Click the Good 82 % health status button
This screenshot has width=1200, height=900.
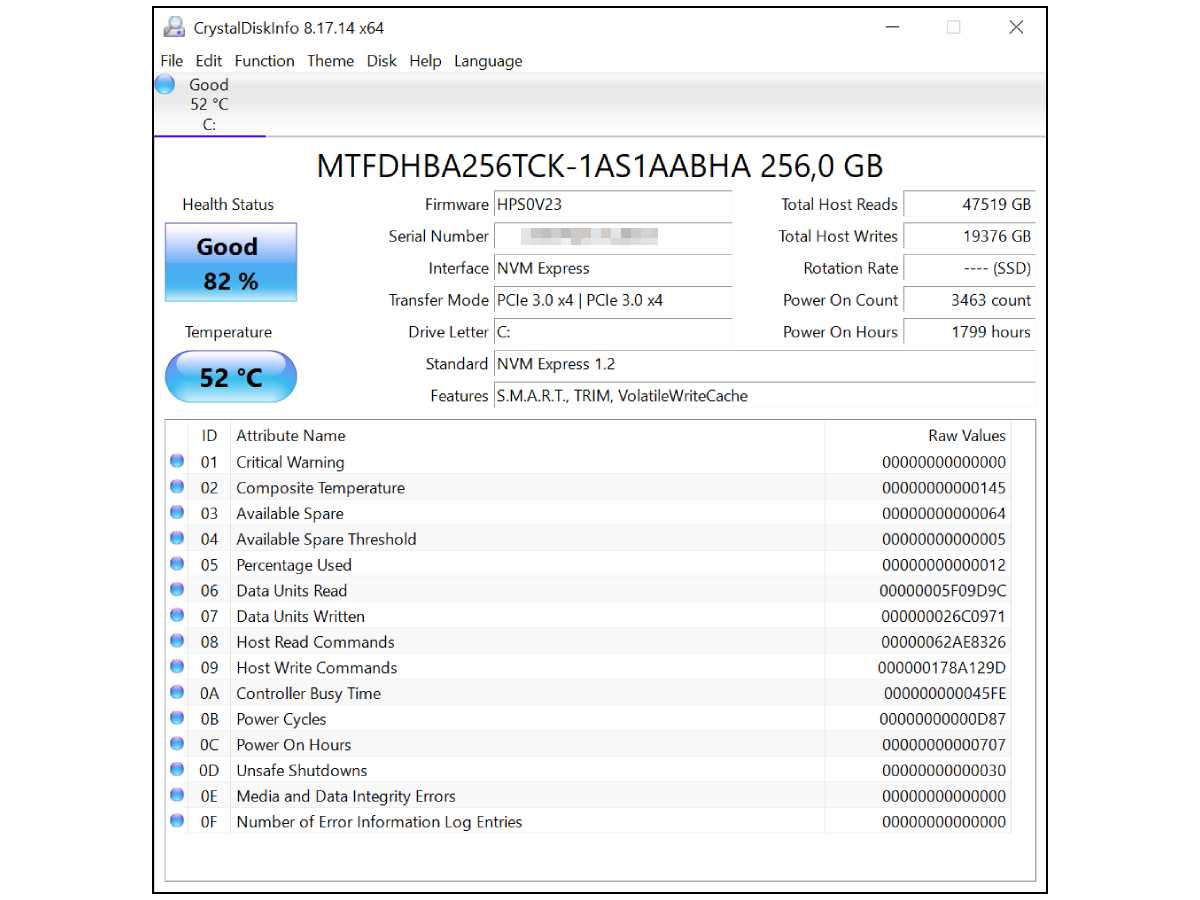pos(231,263)
